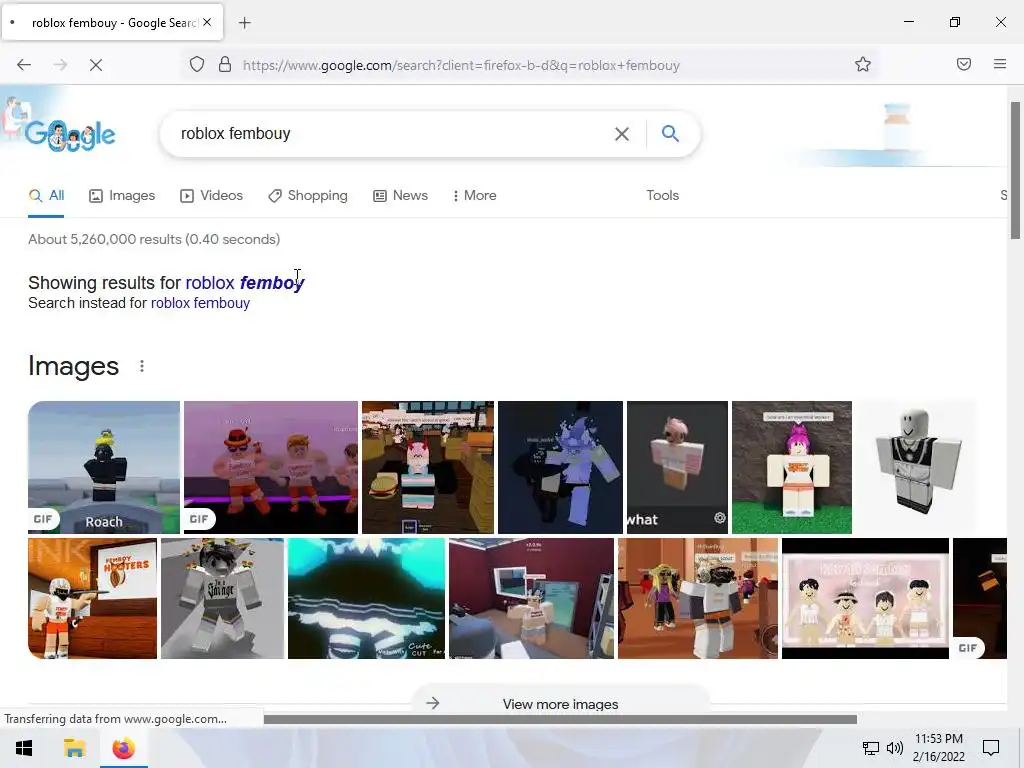Open Windows notification center
Image resolution: width=1024 pixels, height=768 pixels.
coord(991,748)
